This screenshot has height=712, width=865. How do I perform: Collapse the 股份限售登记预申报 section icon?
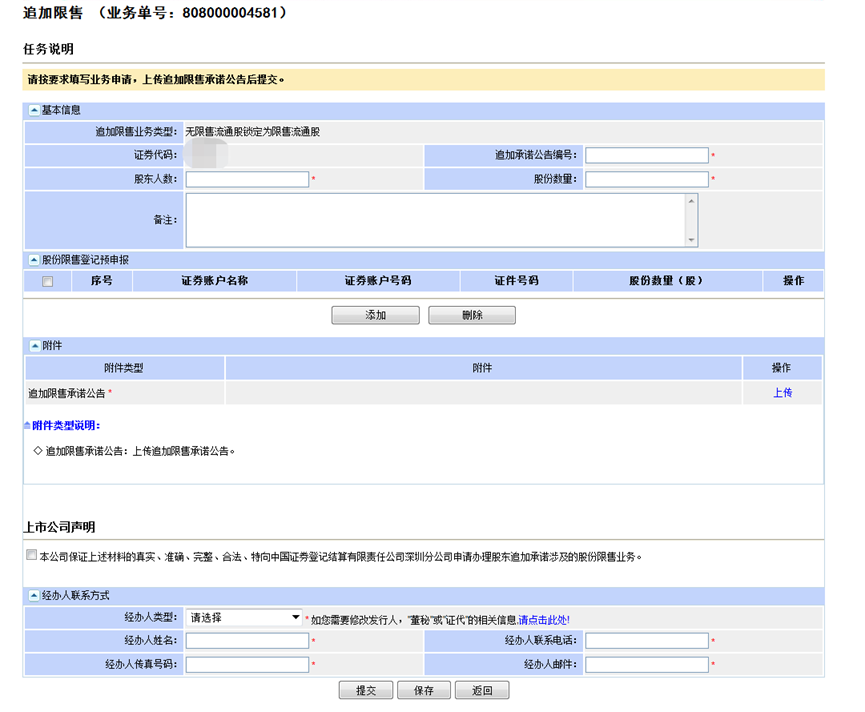[34, 260]
